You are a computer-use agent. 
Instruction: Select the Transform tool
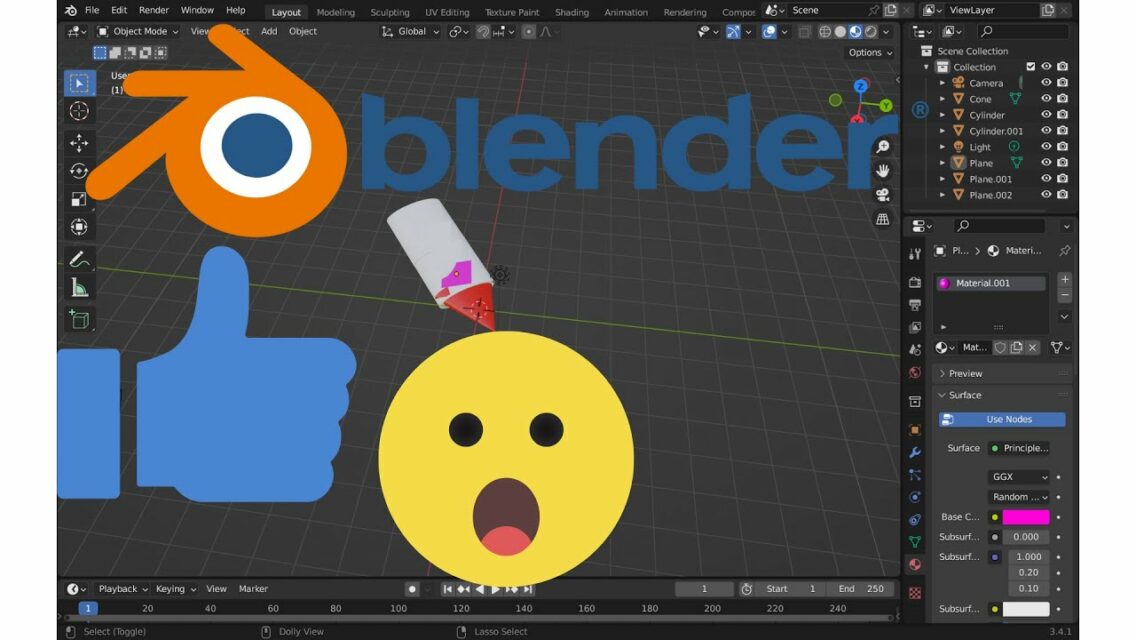point(79,227)
